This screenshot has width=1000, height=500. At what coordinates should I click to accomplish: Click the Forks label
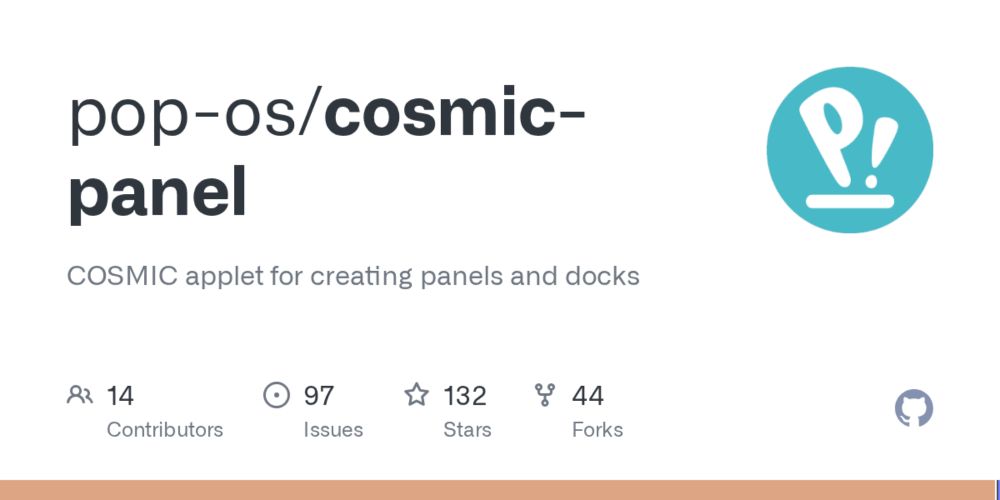click(598, 430)
